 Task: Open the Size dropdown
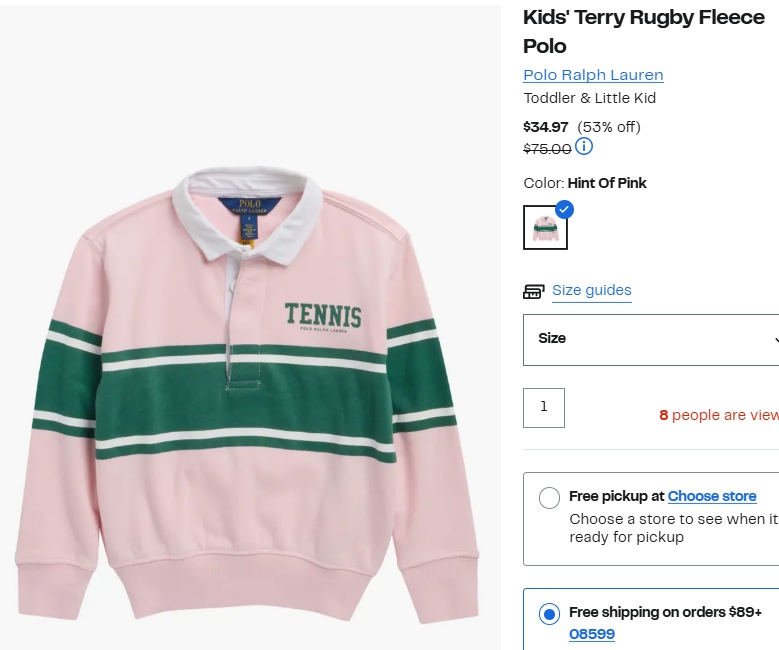click(x=651, y=339)
